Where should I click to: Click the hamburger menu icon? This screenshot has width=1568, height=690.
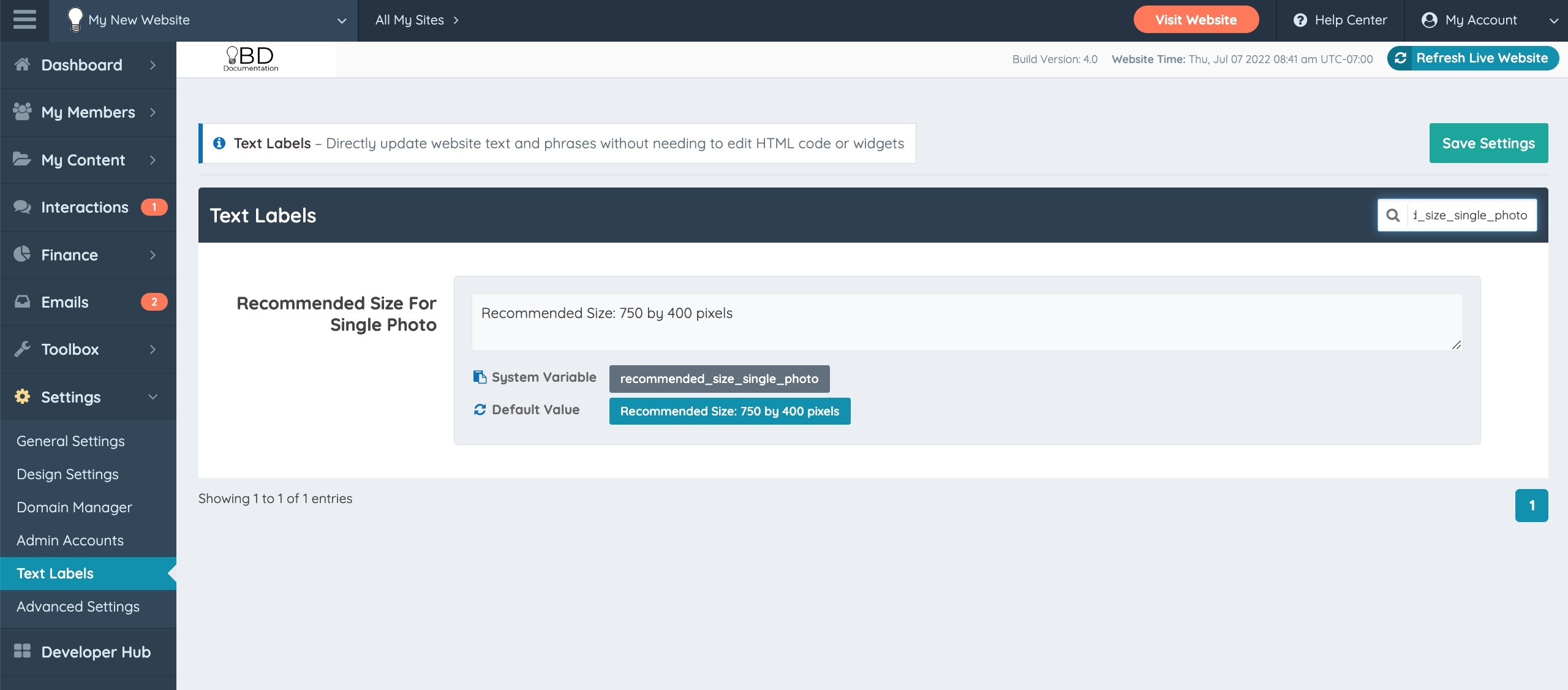(24, 20)
